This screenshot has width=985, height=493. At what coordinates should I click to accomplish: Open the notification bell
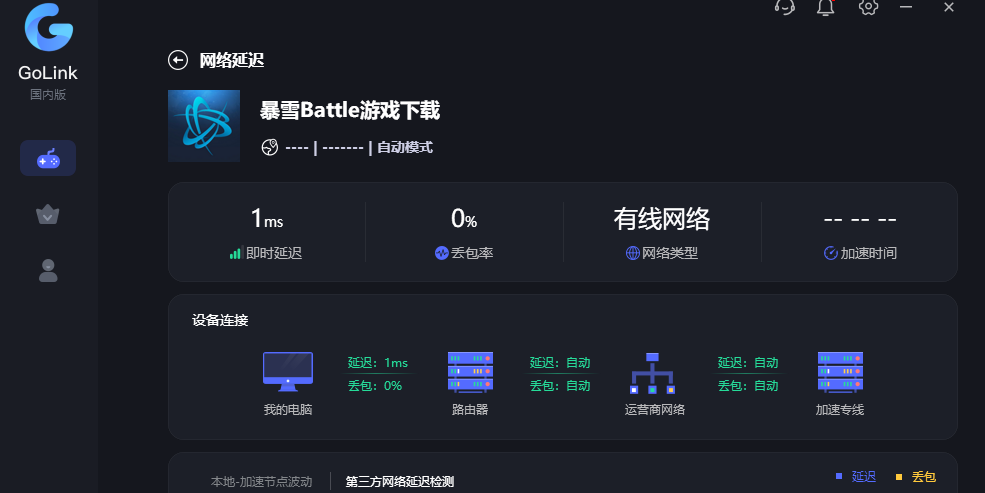coord(825,7)
